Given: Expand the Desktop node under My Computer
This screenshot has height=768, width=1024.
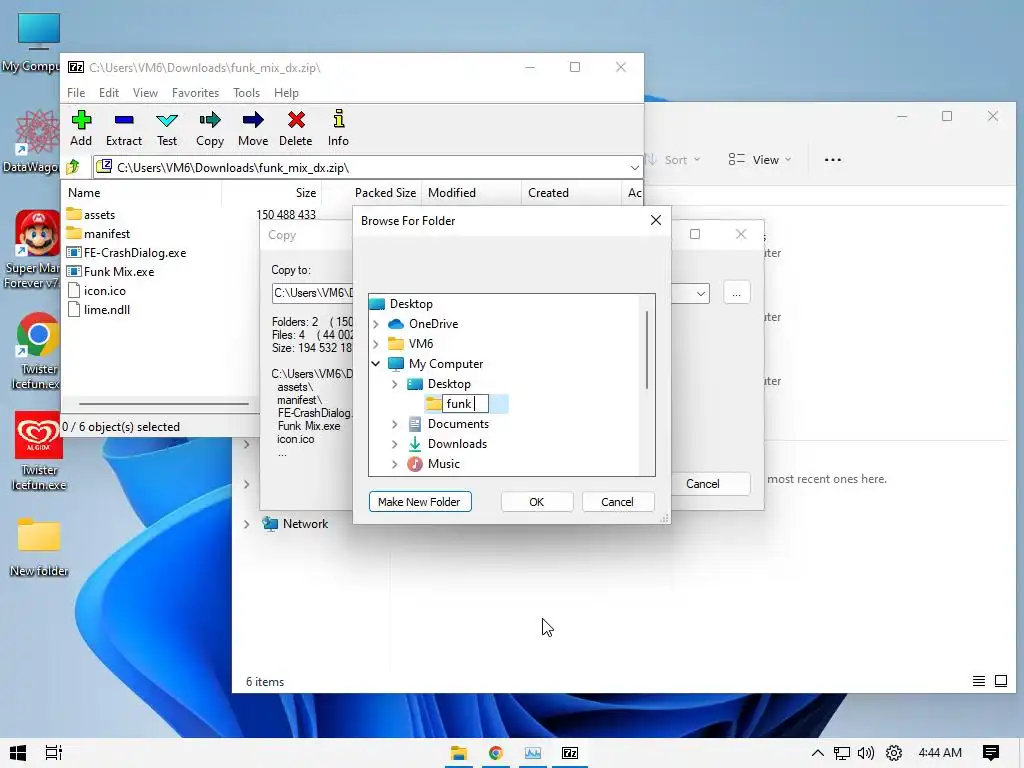Looking at the screenshot, I should 394,384.
